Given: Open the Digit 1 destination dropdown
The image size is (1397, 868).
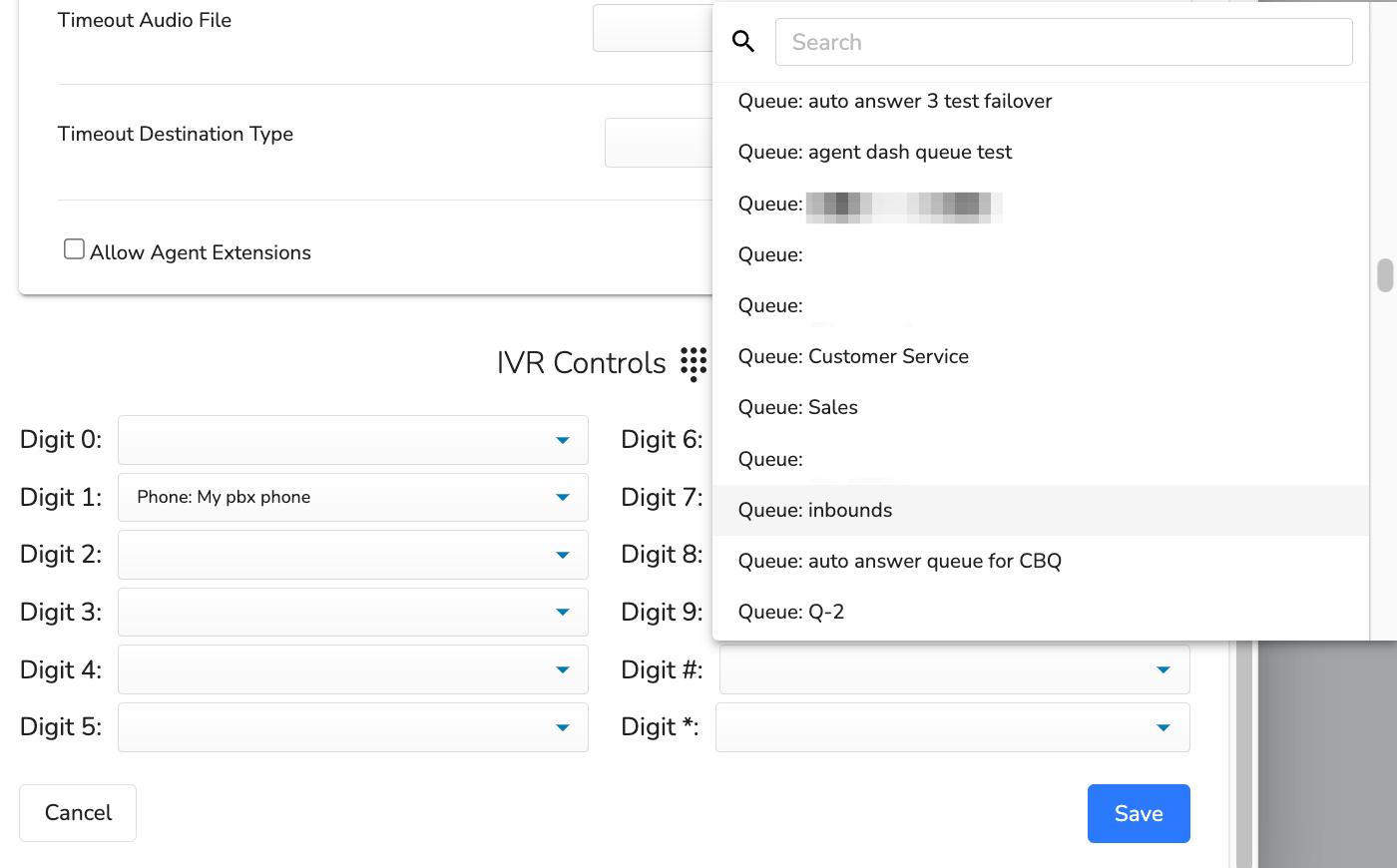Looking at the screenshot, I should coord(353,497).
